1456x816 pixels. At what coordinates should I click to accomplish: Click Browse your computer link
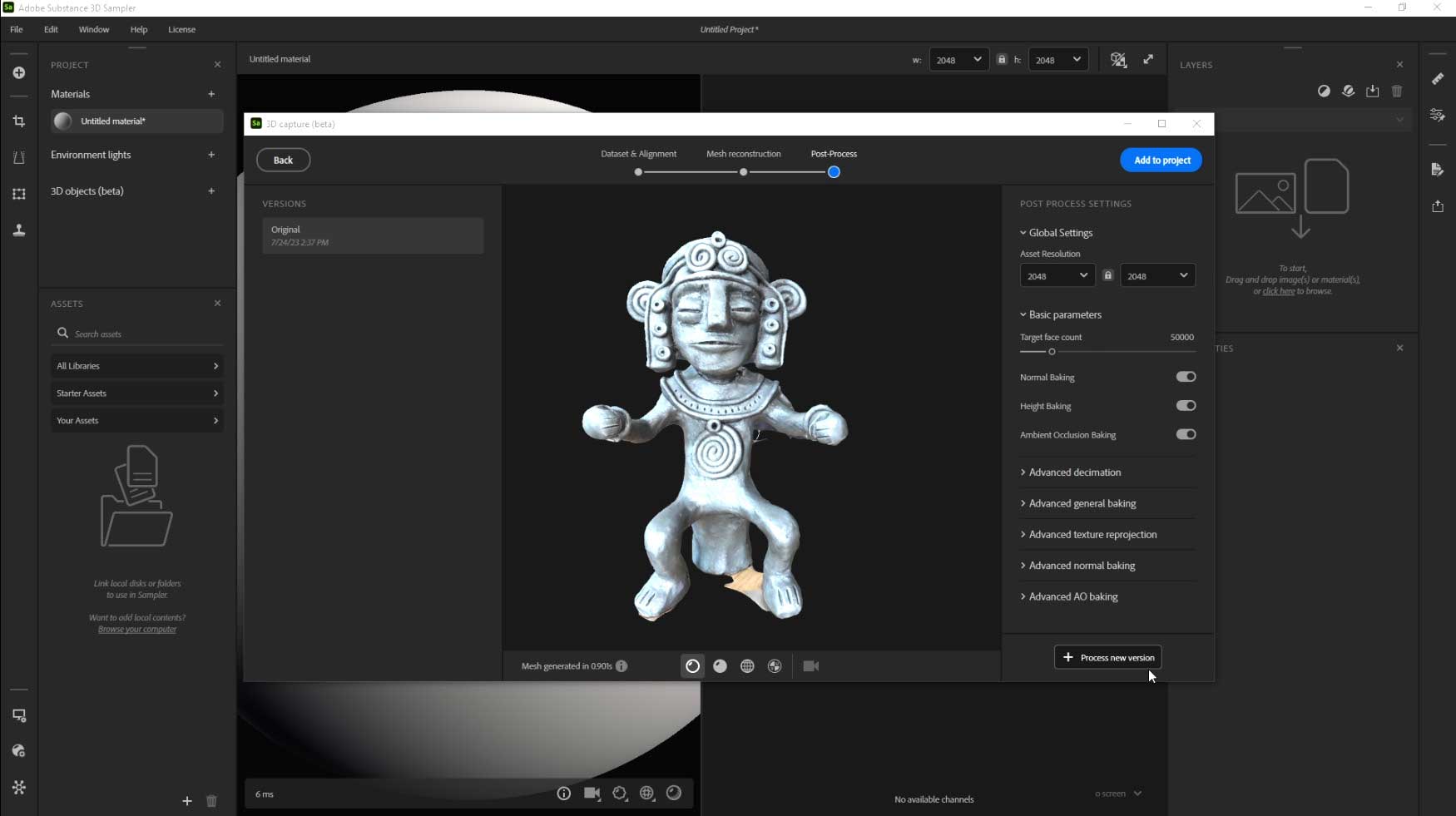pyautogui.click(x=137, y=630)
